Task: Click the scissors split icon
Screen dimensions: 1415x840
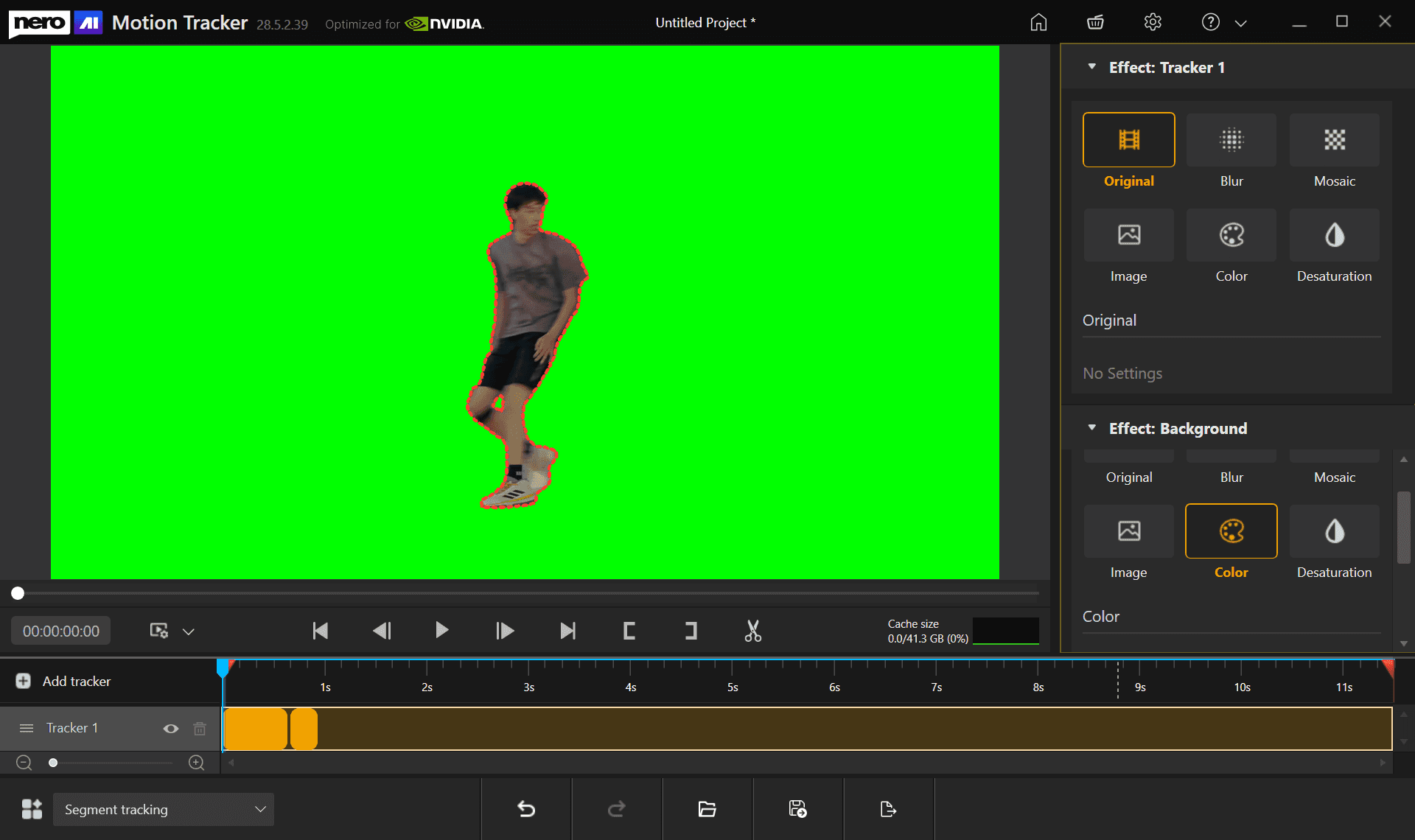Action: click(752, 631)
